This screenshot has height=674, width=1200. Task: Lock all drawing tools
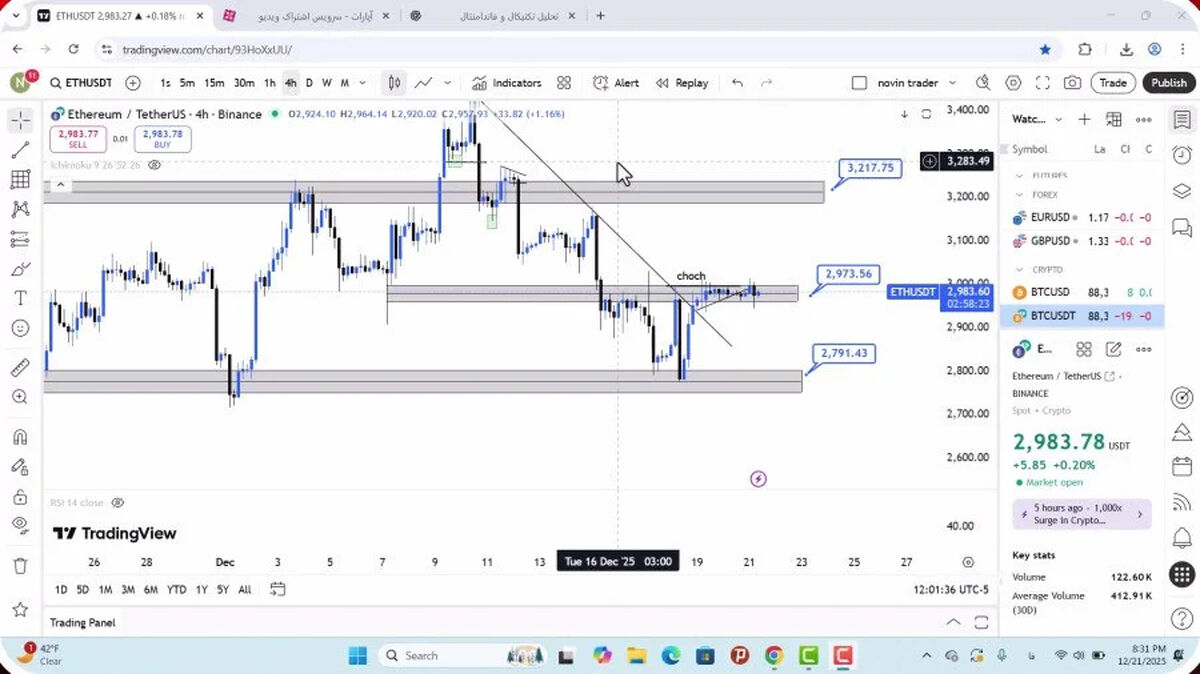pos(20,497)
